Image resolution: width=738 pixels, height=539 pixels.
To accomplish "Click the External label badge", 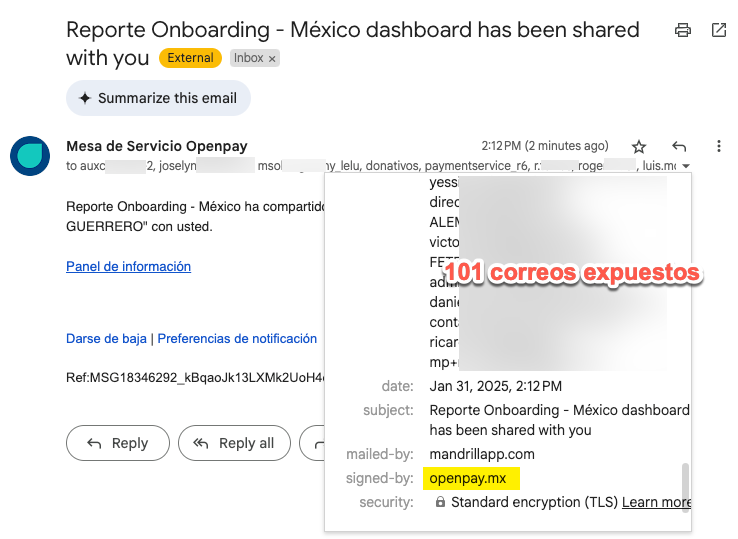I will (190, 58).
